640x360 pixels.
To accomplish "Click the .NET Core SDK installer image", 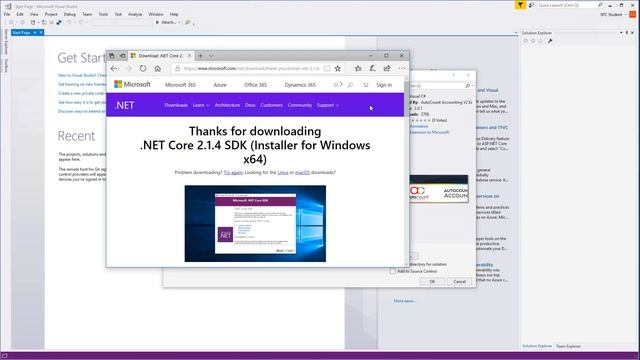I will coord(255,223).
